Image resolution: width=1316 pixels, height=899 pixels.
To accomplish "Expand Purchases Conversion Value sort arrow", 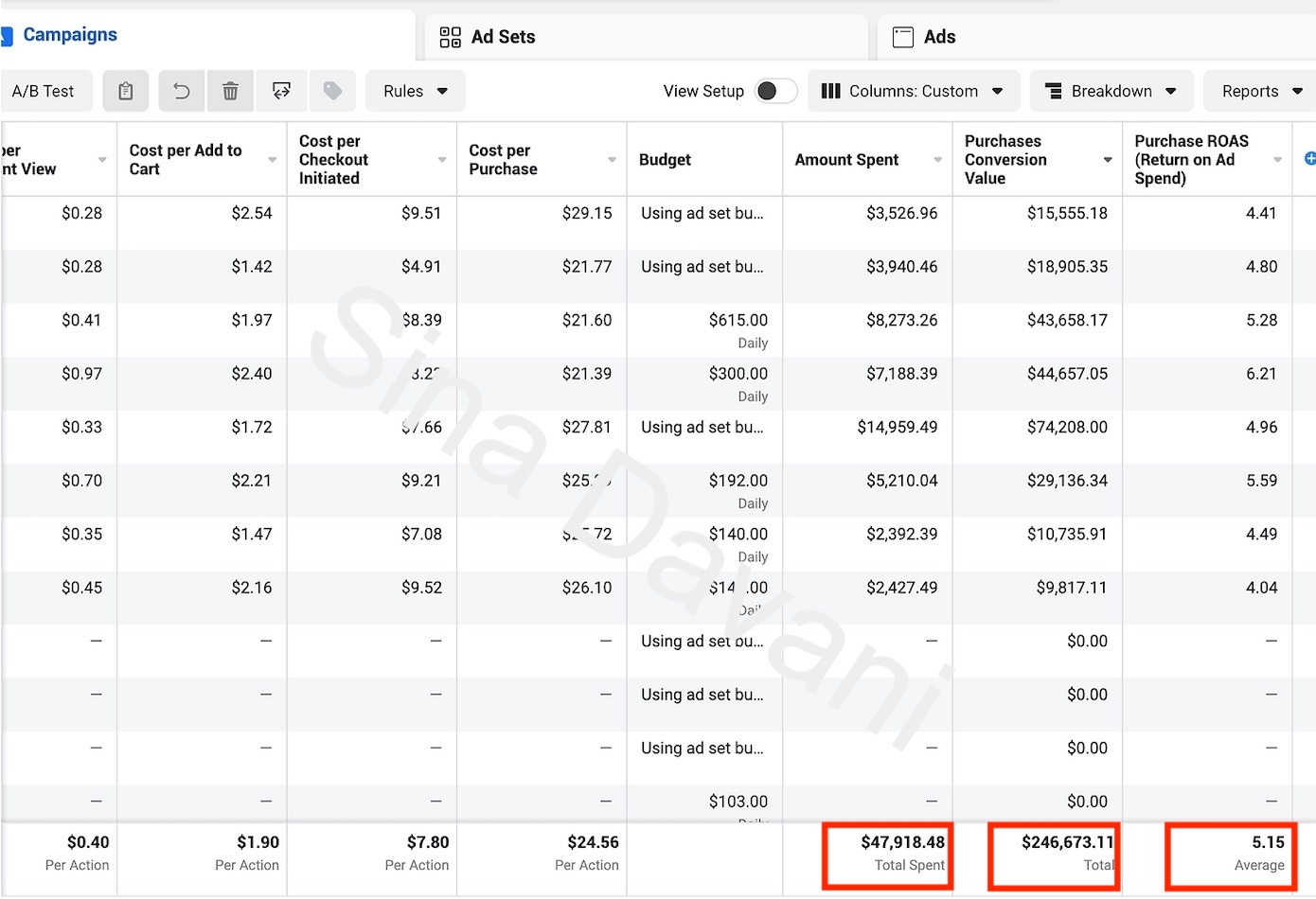I will point(1108,160).
